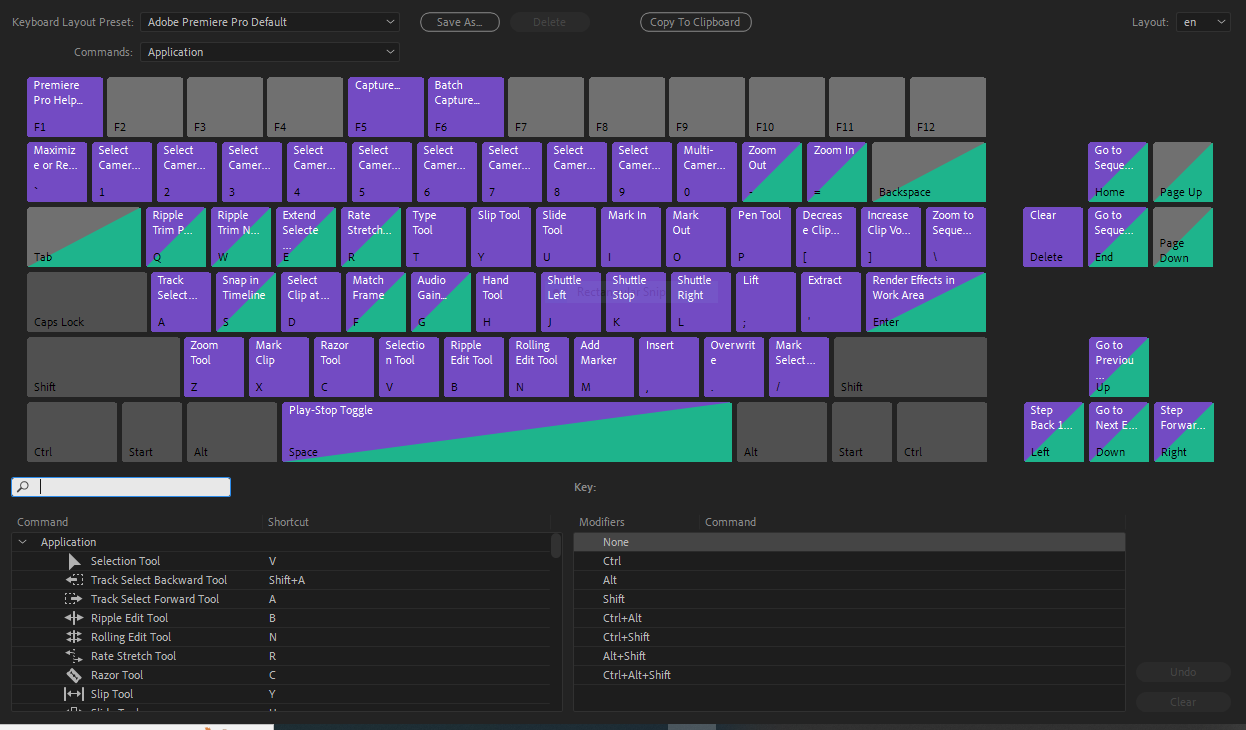
Task: Click the Clear Delete key
Action: point(1053,237)
